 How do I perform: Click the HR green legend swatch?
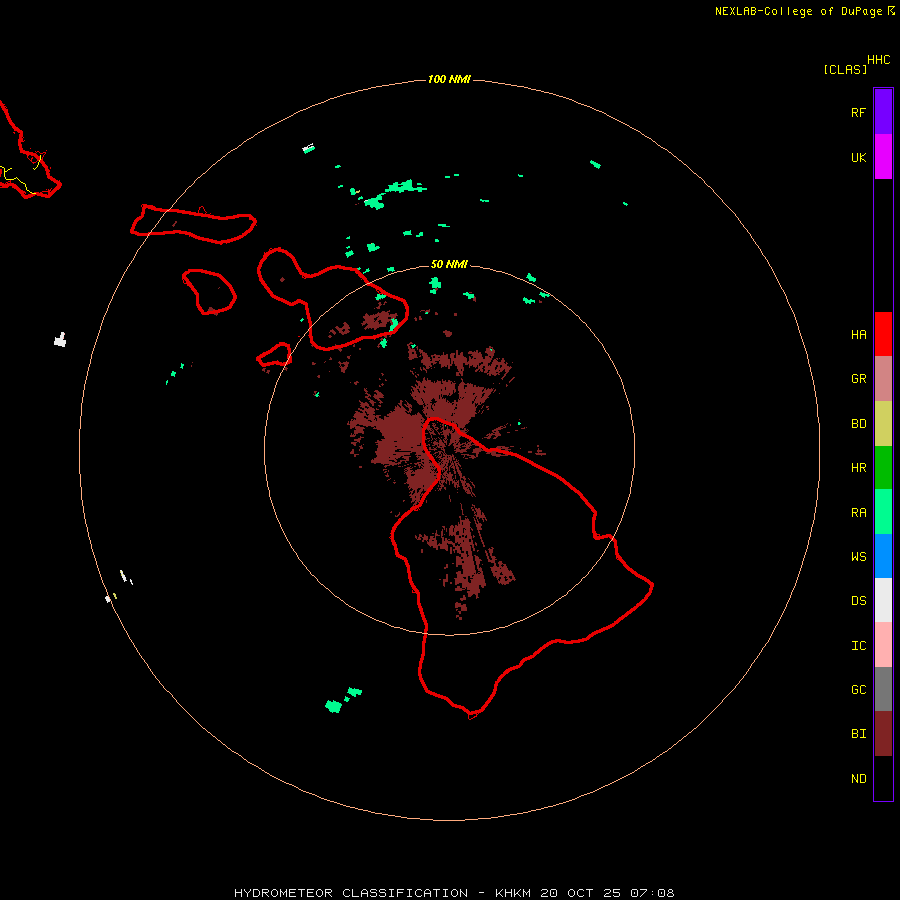click(x=883, y=467)
